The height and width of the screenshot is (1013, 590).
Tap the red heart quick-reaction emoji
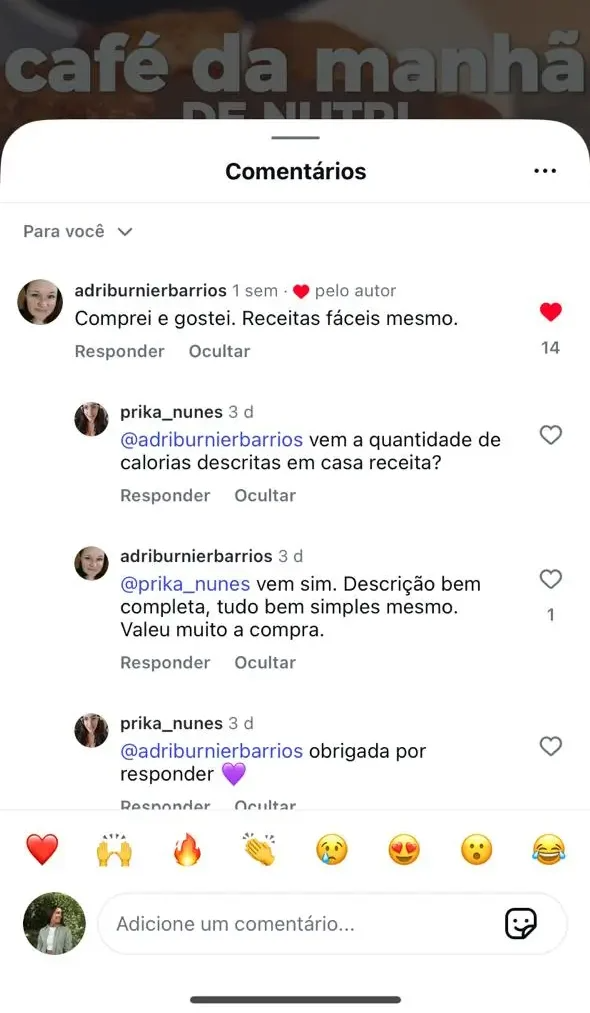pyautogui.click(x=42, y=849)
